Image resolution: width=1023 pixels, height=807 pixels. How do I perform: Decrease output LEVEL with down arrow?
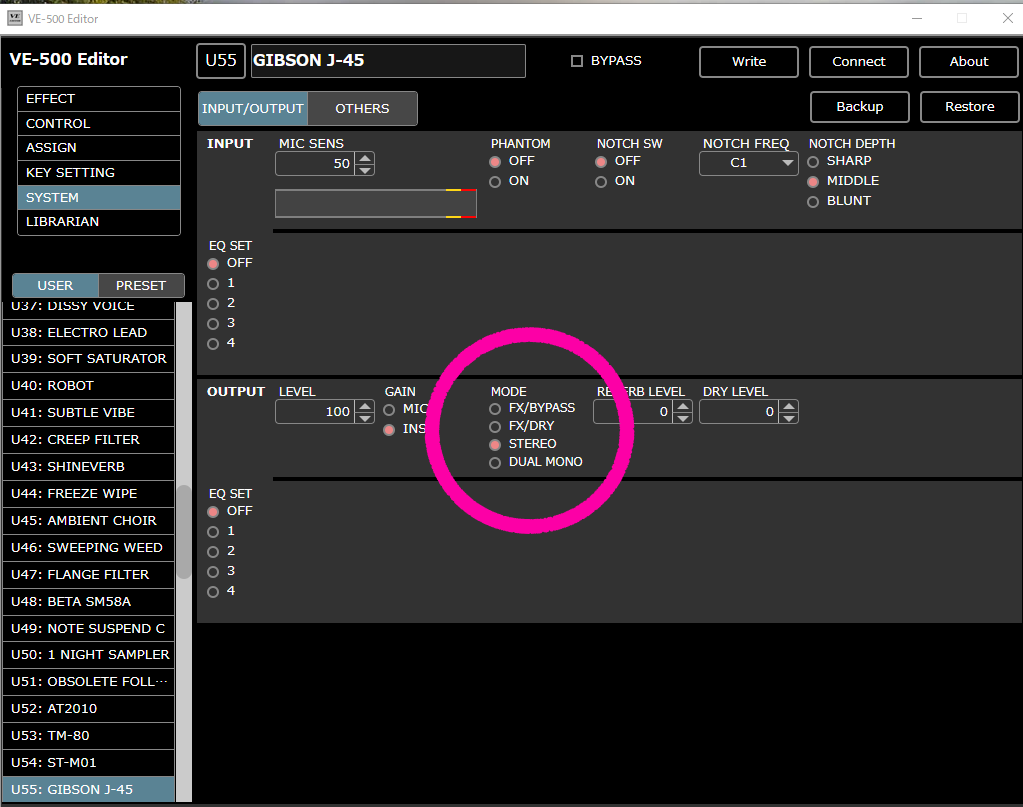click(365, 418)
